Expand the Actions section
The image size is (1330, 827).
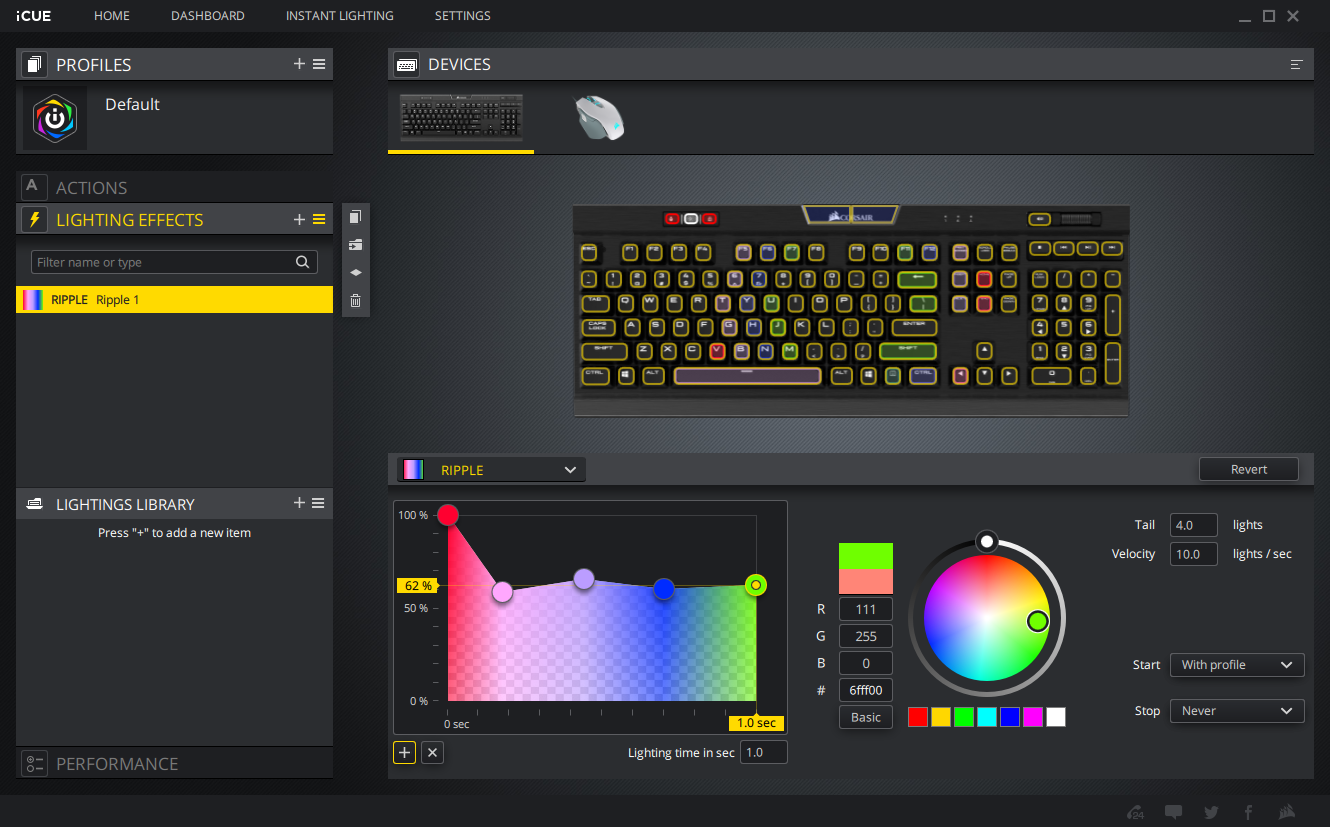click(x=174, y=187)
